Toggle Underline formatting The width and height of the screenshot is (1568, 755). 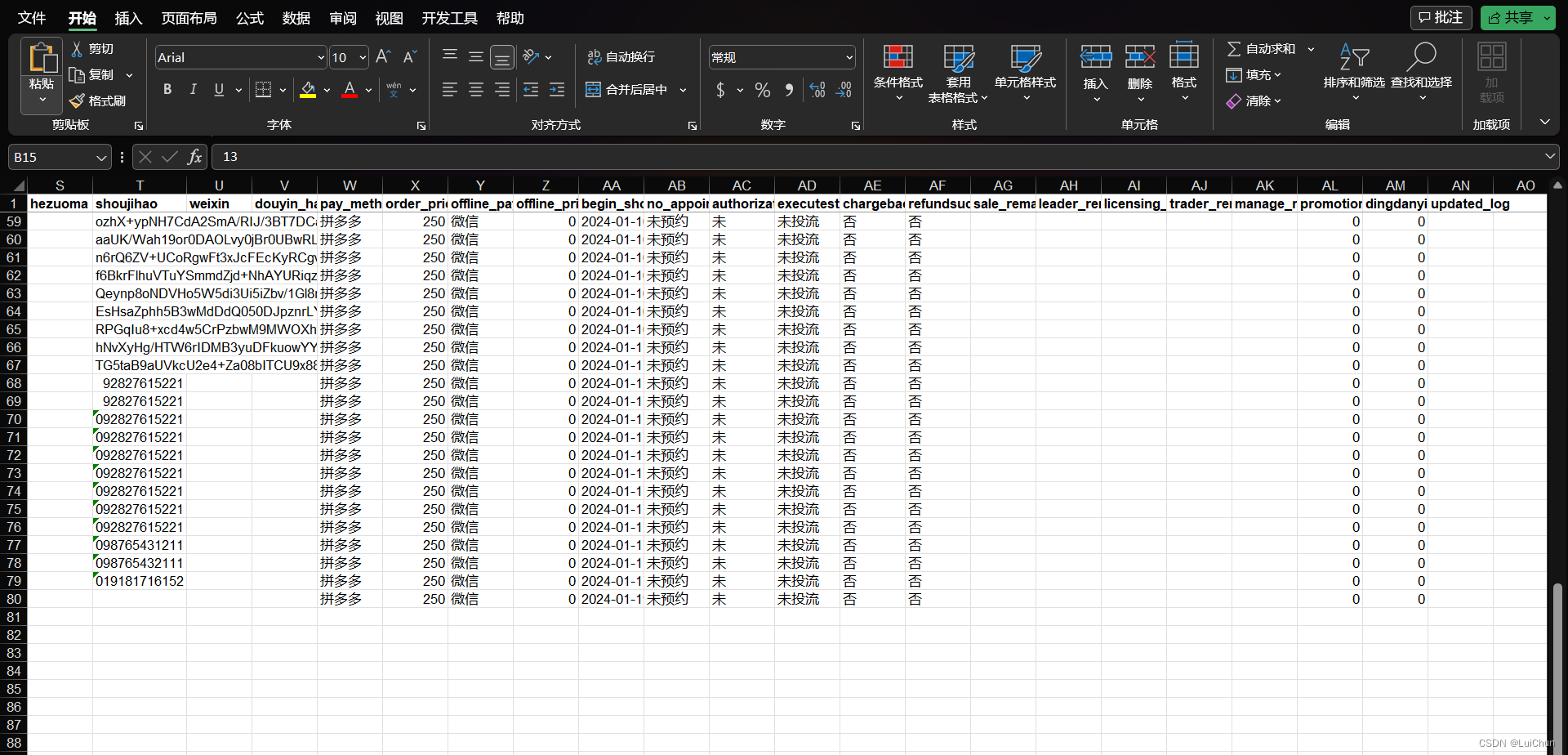pos(219,90)
